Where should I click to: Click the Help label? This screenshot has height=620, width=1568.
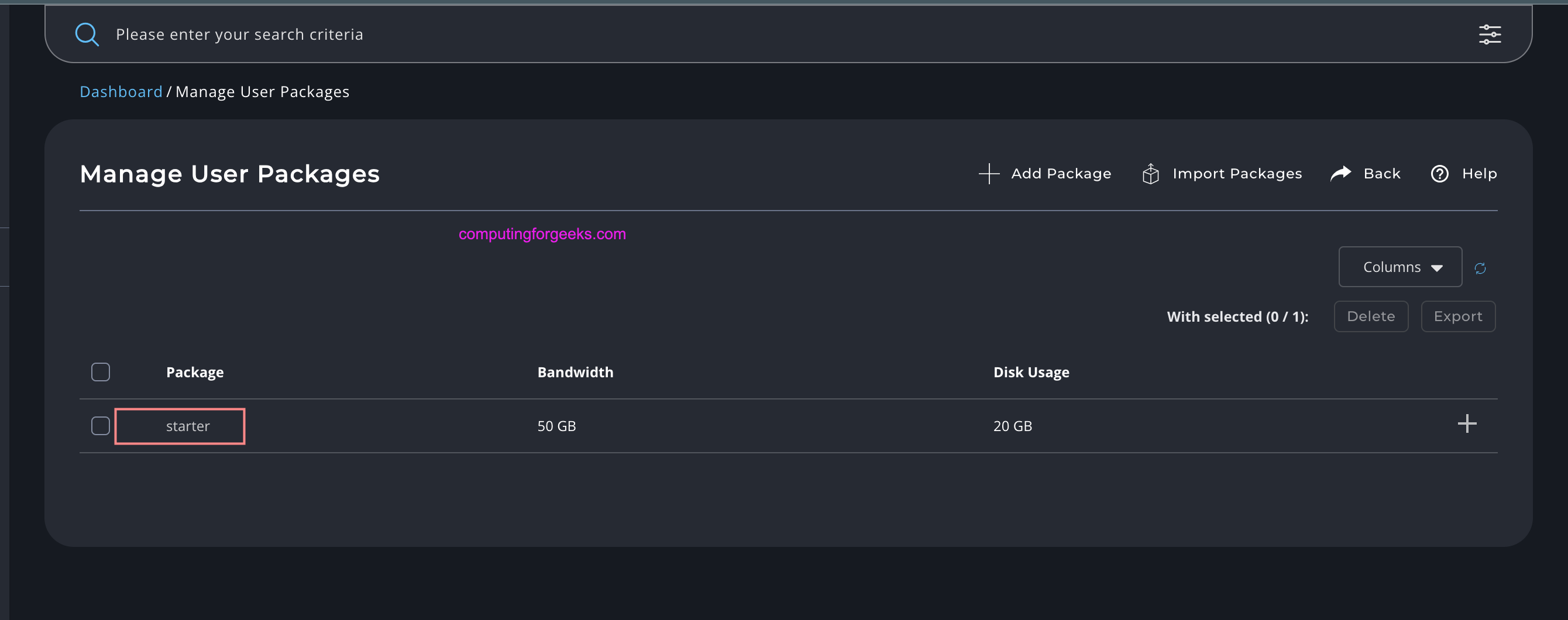click(1479, 173)
